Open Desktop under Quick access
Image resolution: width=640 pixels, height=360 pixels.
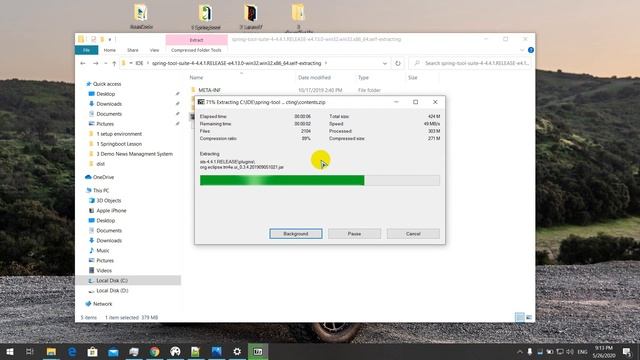tap(105, 94)
